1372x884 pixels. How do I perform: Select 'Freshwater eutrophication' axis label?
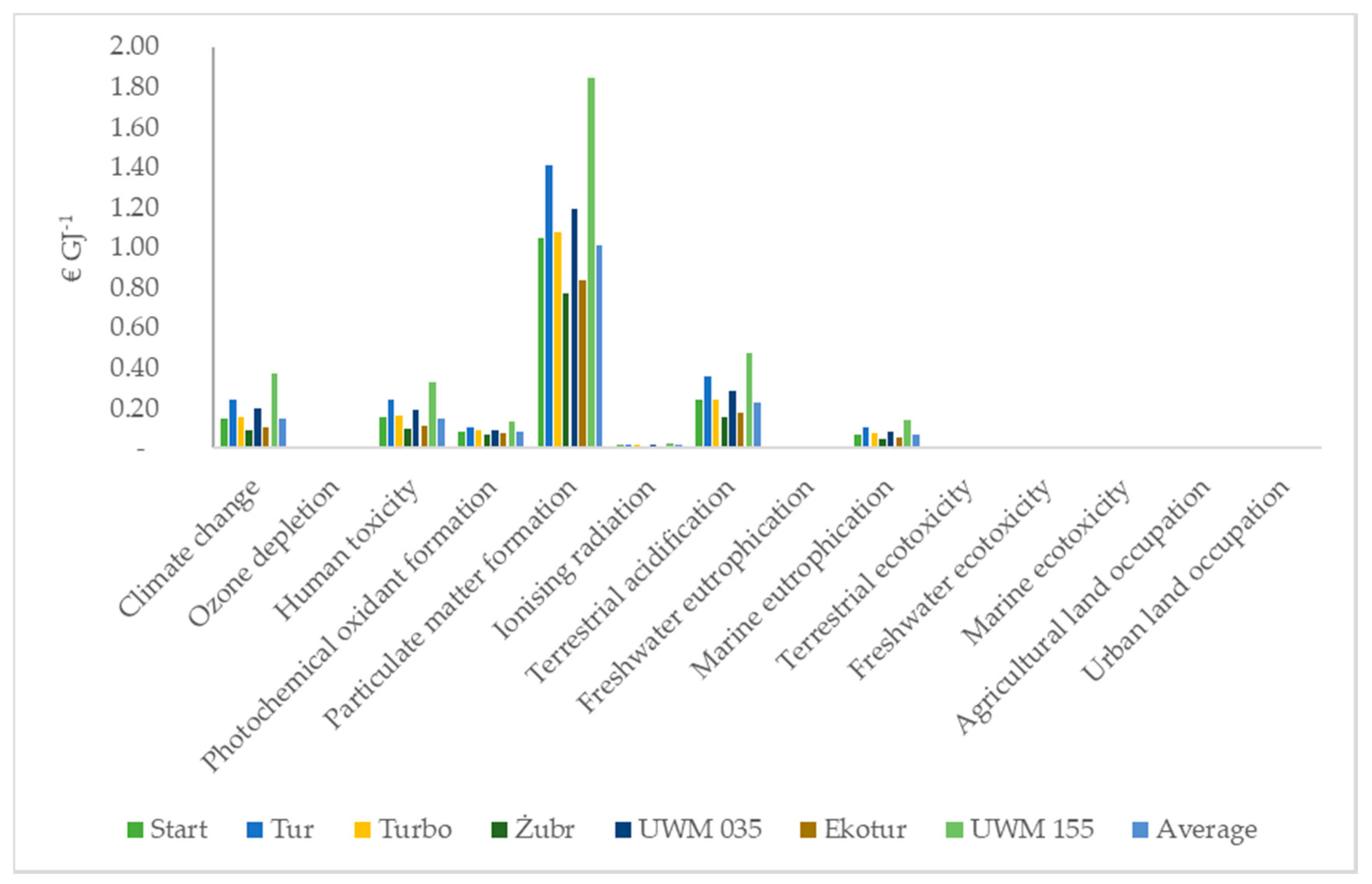pos(695,596)
